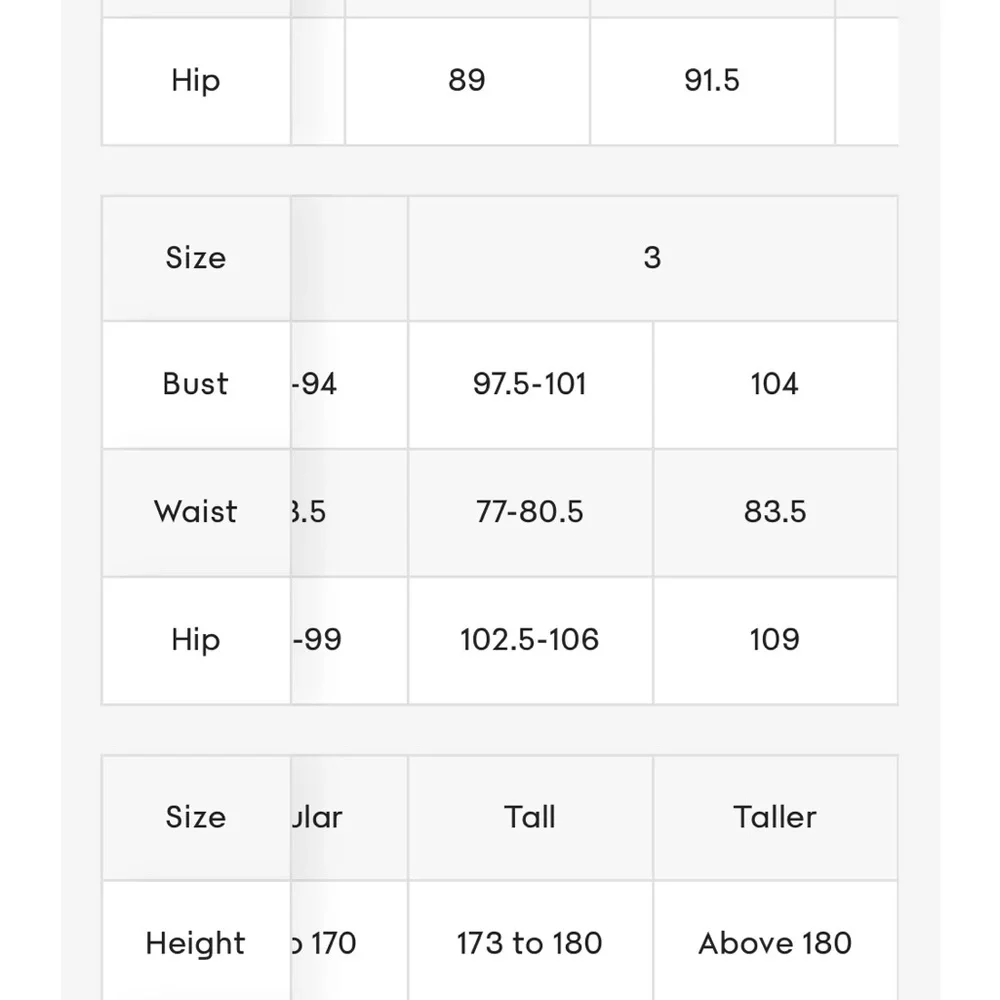The image size is (1000, 1000).
Task: Click the Height row label
Action: coord(196,943)
